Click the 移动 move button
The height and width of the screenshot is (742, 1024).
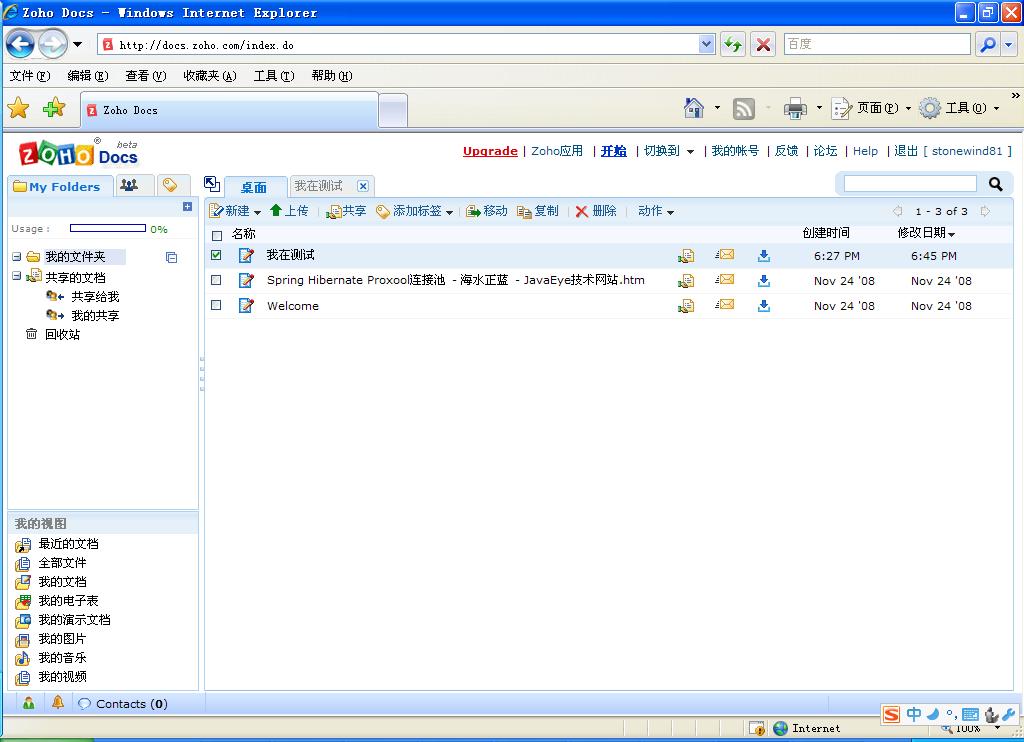click(x=487, y=211)
